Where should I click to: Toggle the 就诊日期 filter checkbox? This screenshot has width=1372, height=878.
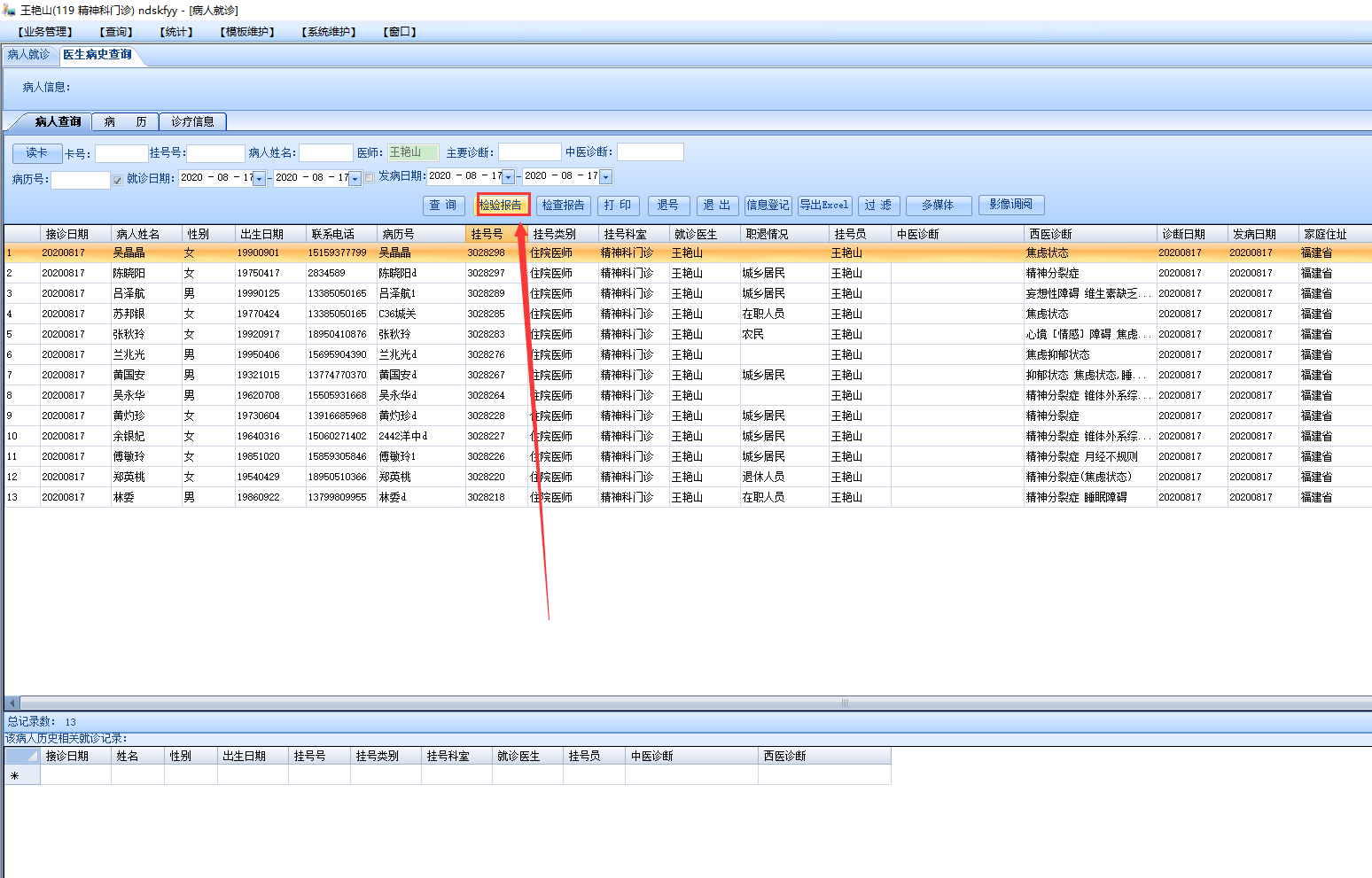[x=117, y=180]
